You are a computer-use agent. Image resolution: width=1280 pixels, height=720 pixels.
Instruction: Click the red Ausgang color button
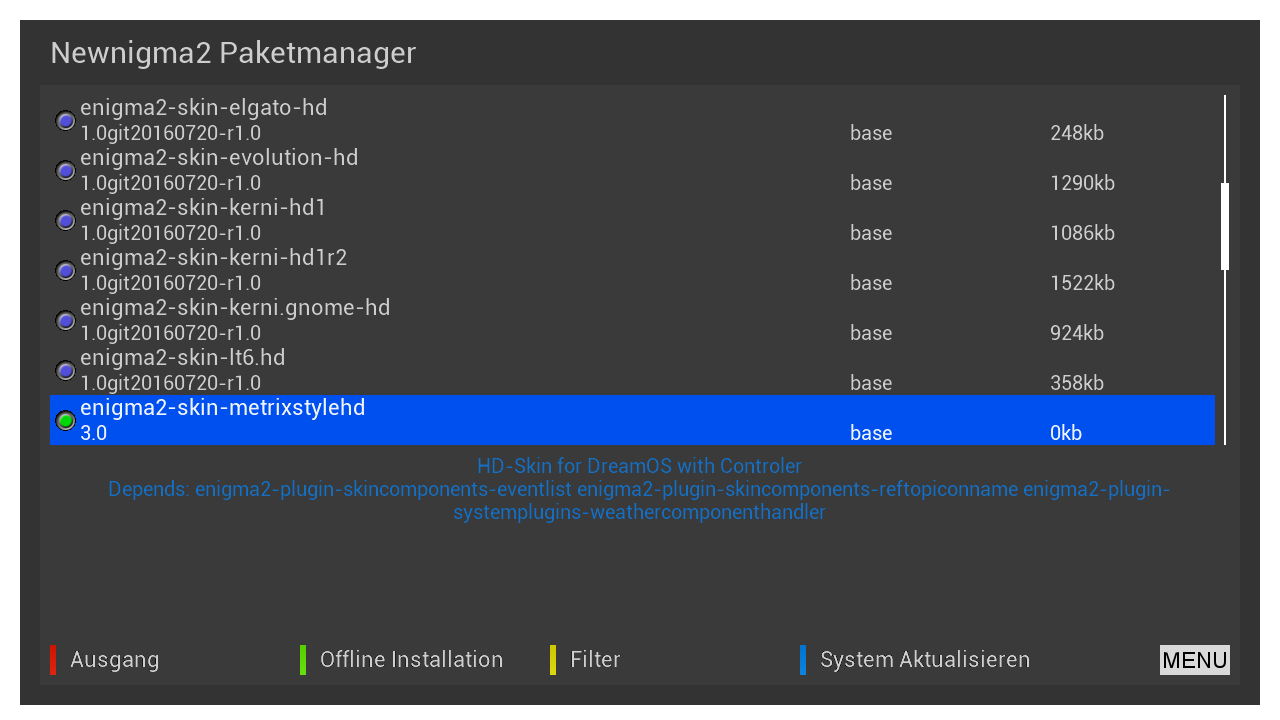click(x=53, y=660)
